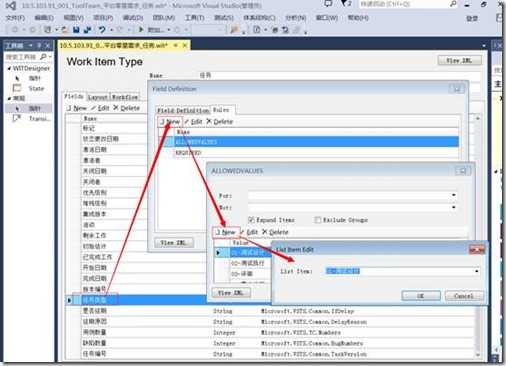This screenshot has height=366, width=506.
Task: Click the blue Save disk icon
Action: 76,30
